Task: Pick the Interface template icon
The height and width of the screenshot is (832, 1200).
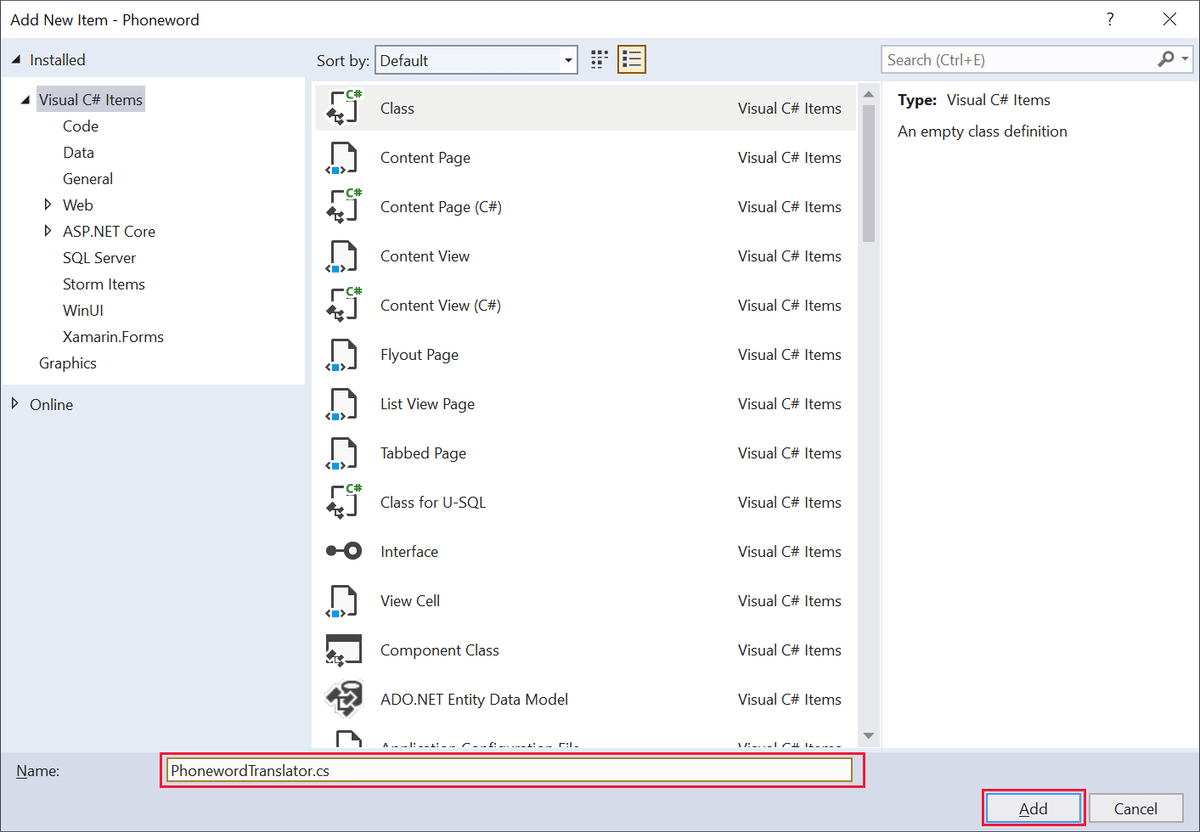Action: (x=344, y=552)
